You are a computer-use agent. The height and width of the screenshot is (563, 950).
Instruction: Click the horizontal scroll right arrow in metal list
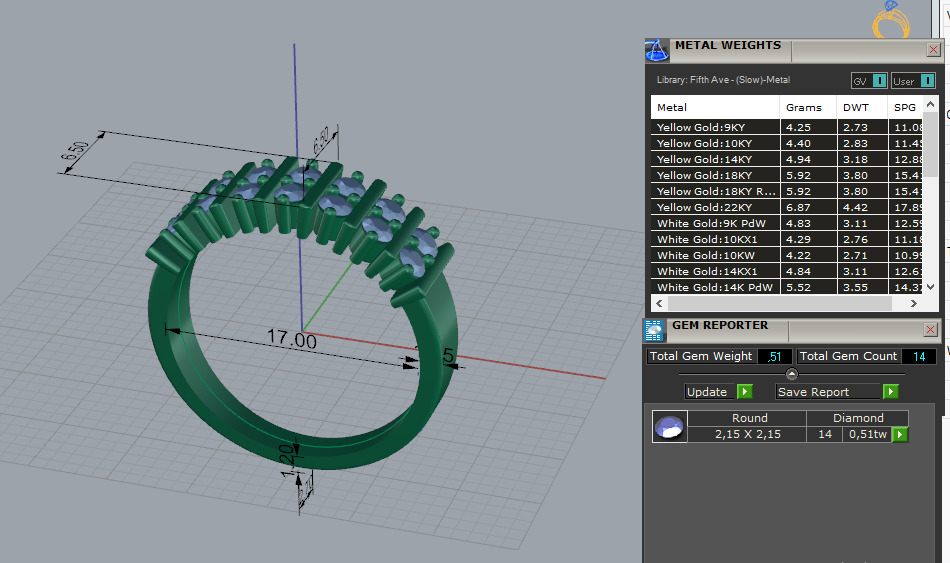[914, 303]
